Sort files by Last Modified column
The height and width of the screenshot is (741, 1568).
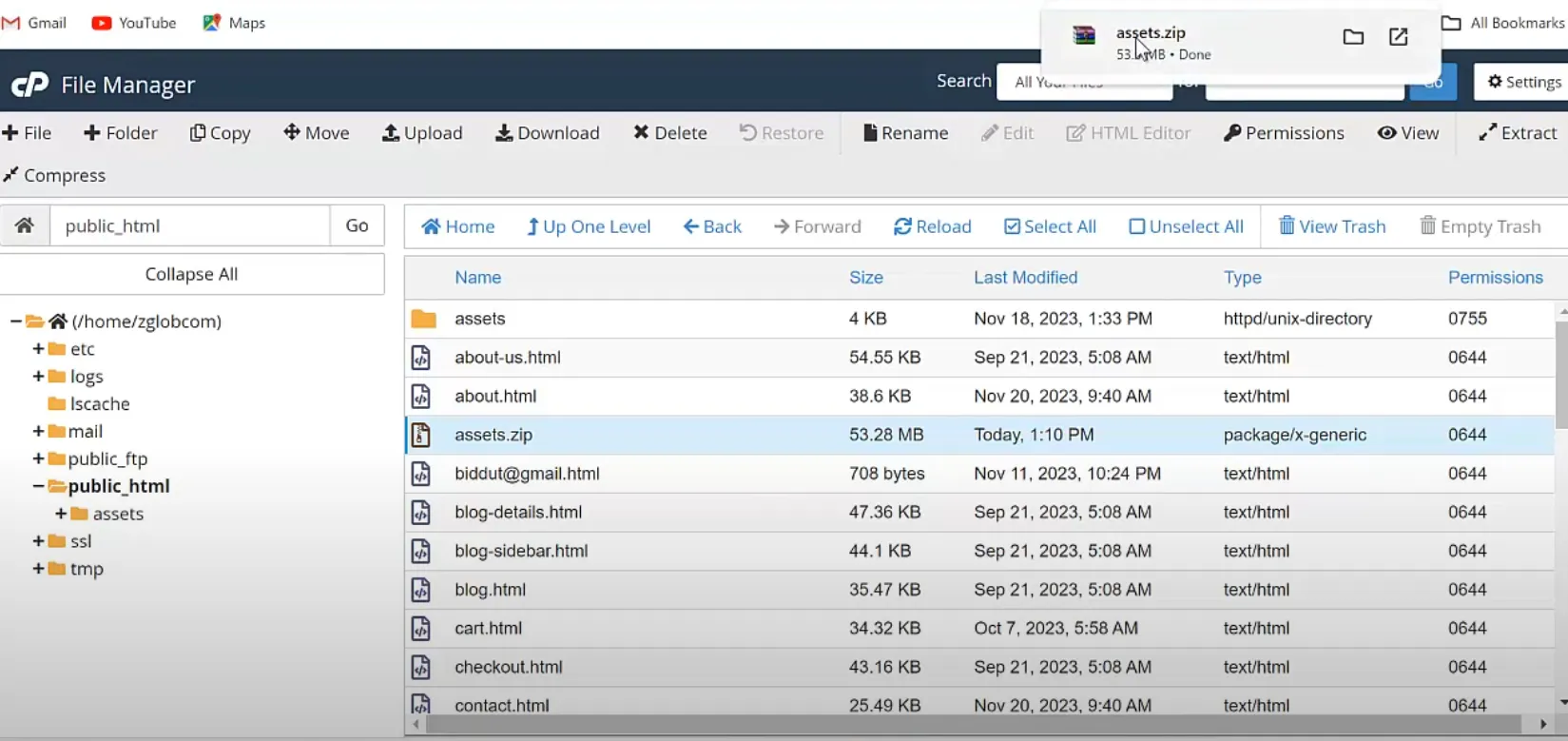pos(1025,278)
